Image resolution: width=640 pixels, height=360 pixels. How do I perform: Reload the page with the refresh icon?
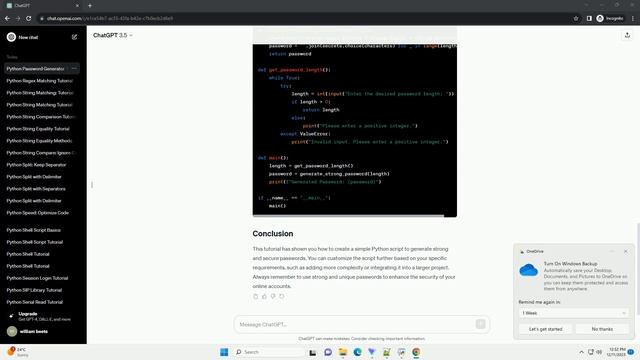pyautogui.click(x=29, y=18)
